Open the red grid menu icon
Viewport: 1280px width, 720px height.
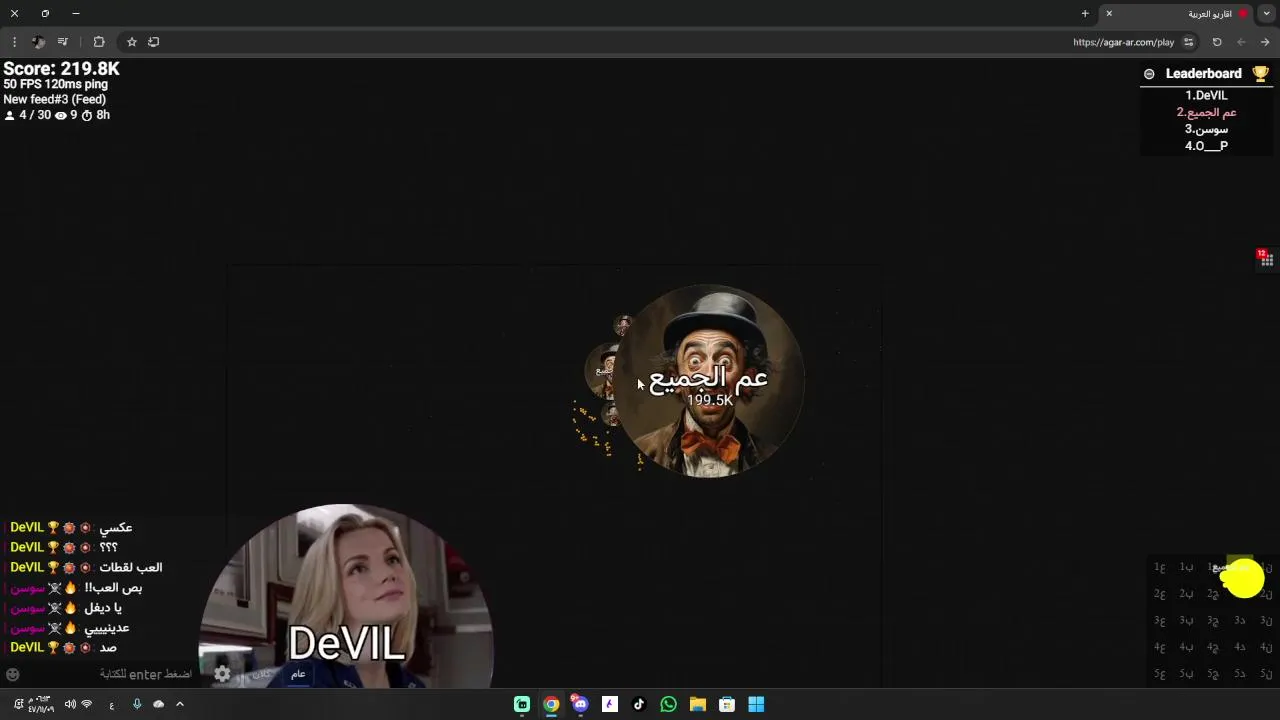point(1265,258)
